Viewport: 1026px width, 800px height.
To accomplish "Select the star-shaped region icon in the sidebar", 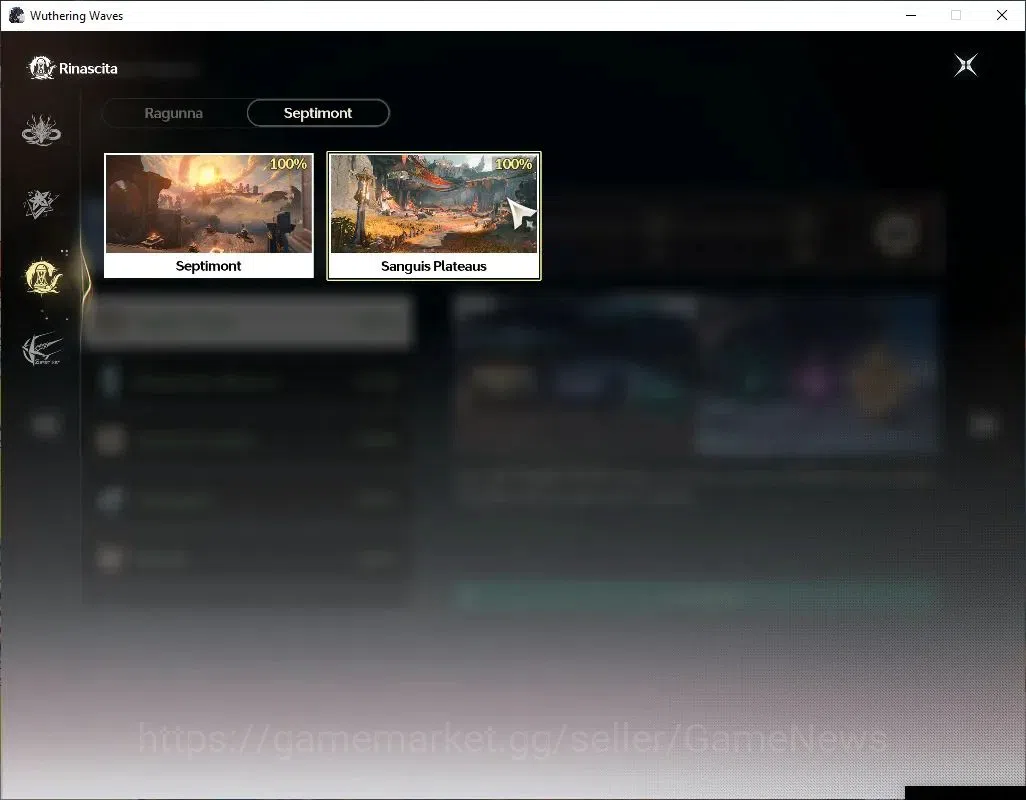I will [x=41, y=204].
